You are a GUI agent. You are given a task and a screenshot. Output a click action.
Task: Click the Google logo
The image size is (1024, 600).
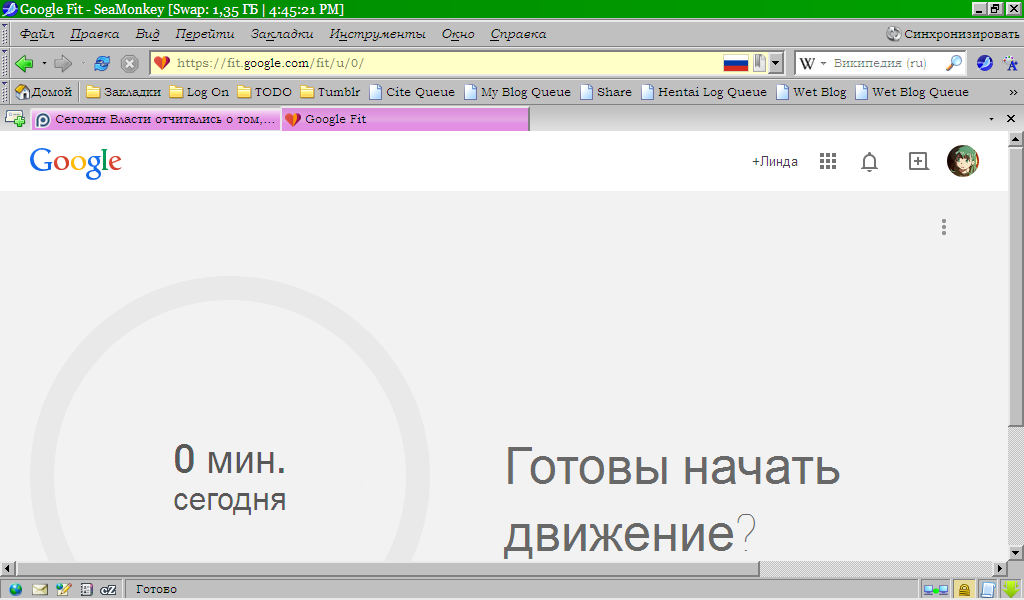point(75,163)
